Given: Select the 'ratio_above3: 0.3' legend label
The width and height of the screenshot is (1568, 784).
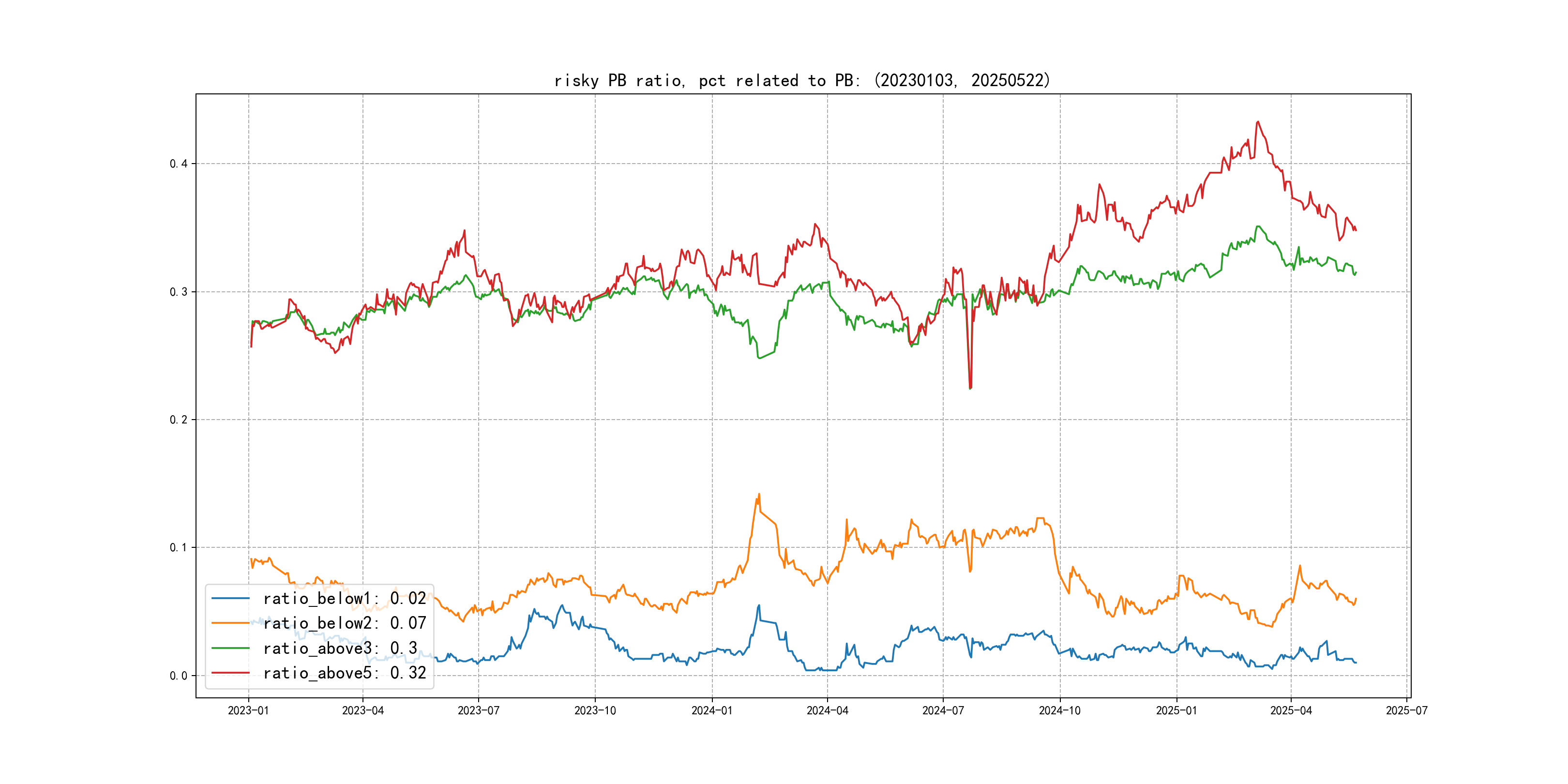Looking at the screenshot, I should [x=340, y=648].
